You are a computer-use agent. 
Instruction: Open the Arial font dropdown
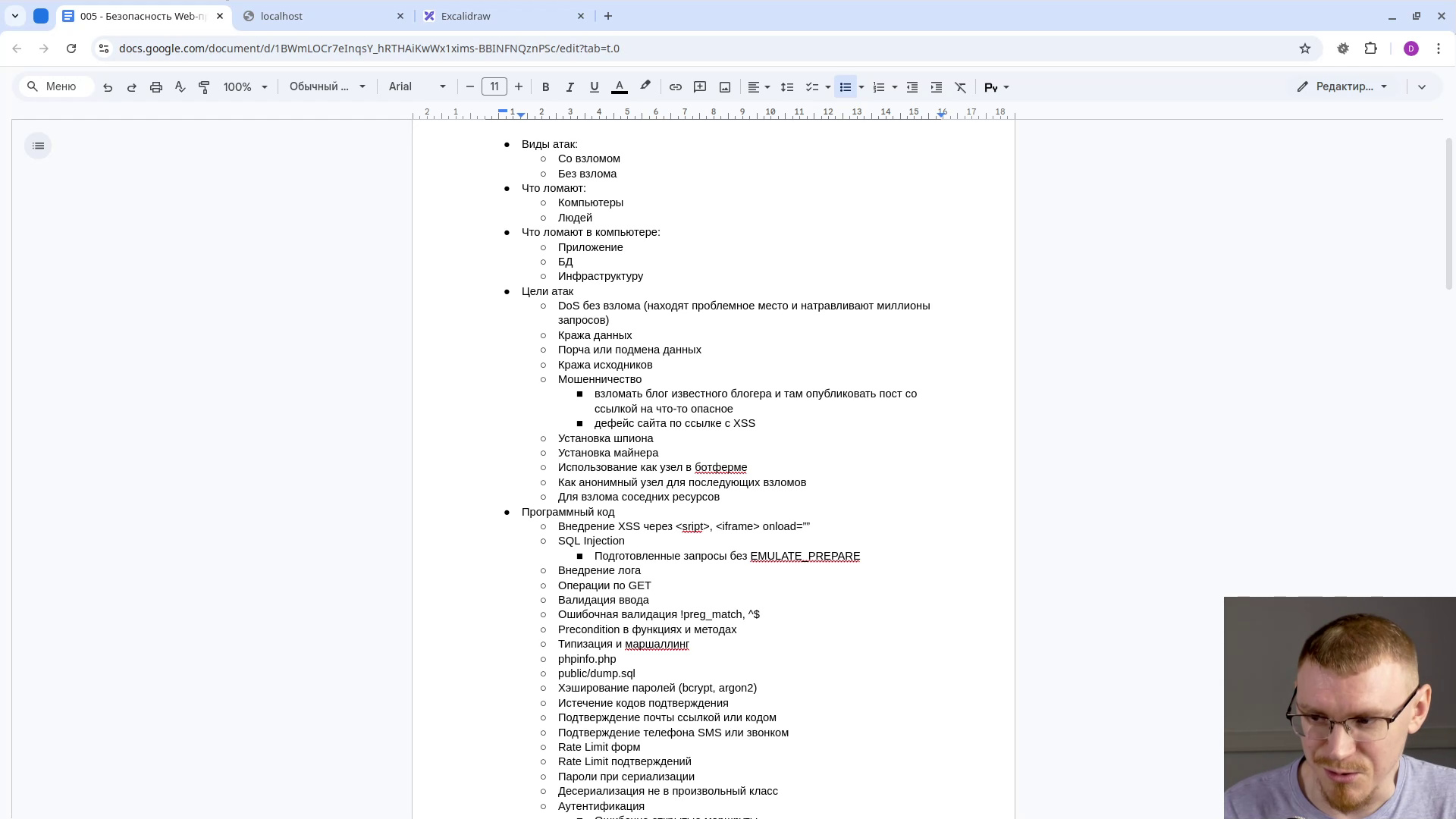click(416, 87)
